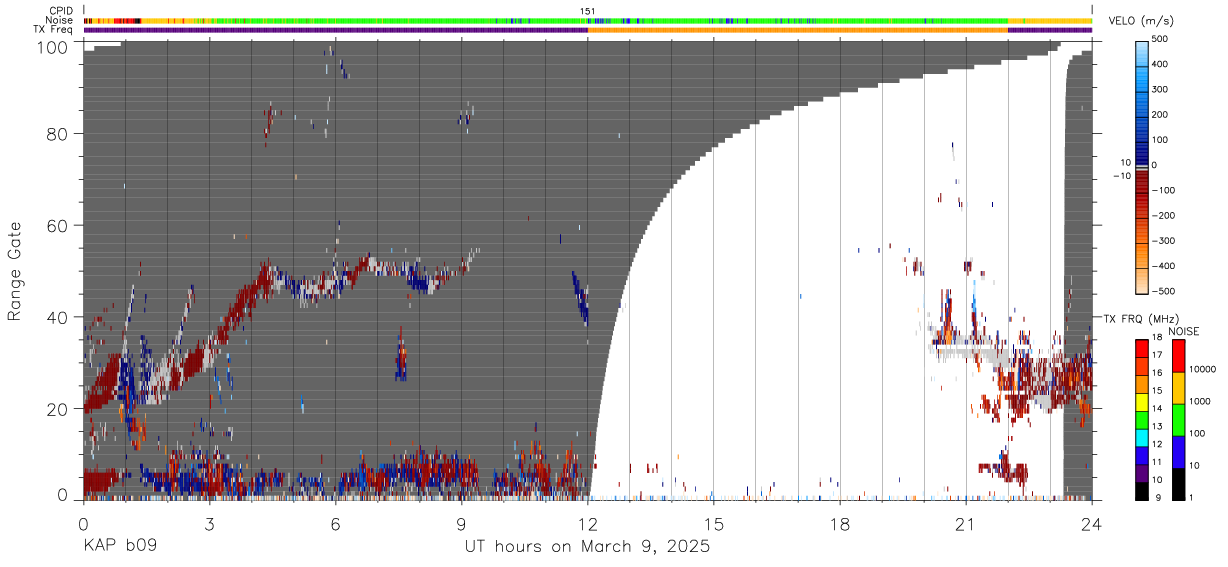
Task: Click the Range Gate axis label
Action: (15, 271)
